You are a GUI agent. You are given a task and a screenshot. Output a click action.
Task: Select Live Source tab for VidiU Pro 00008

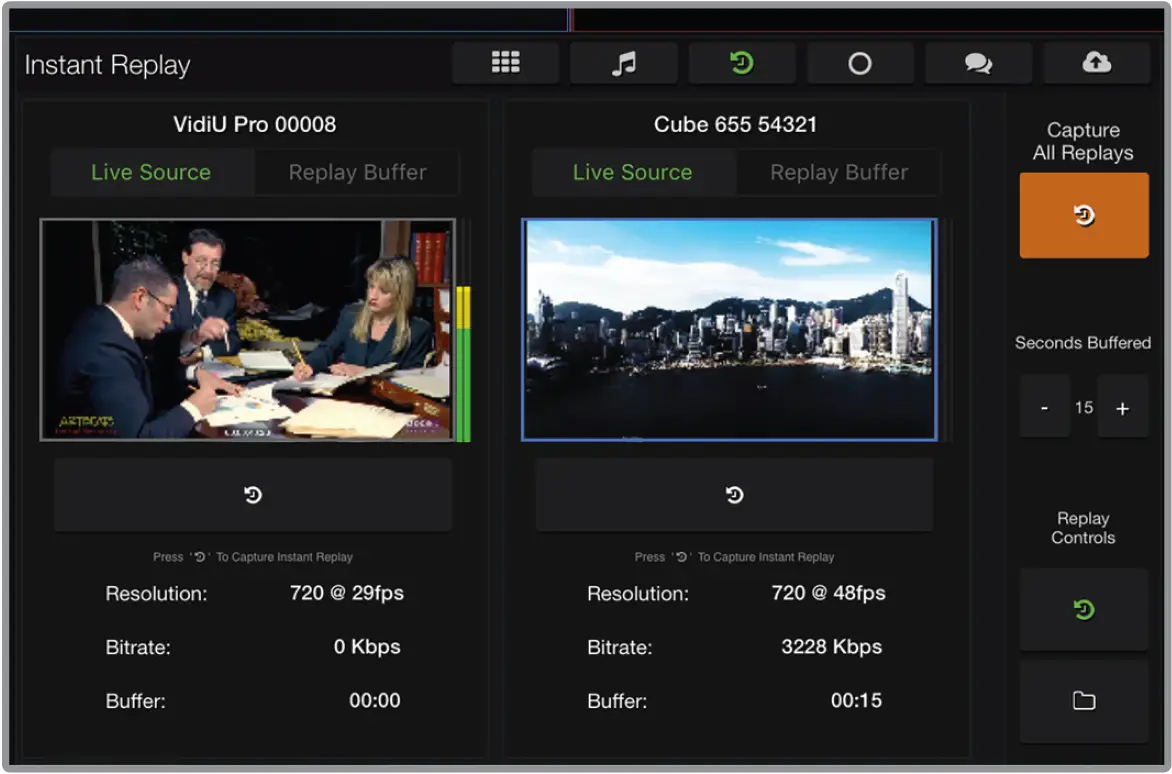(152, 173)
